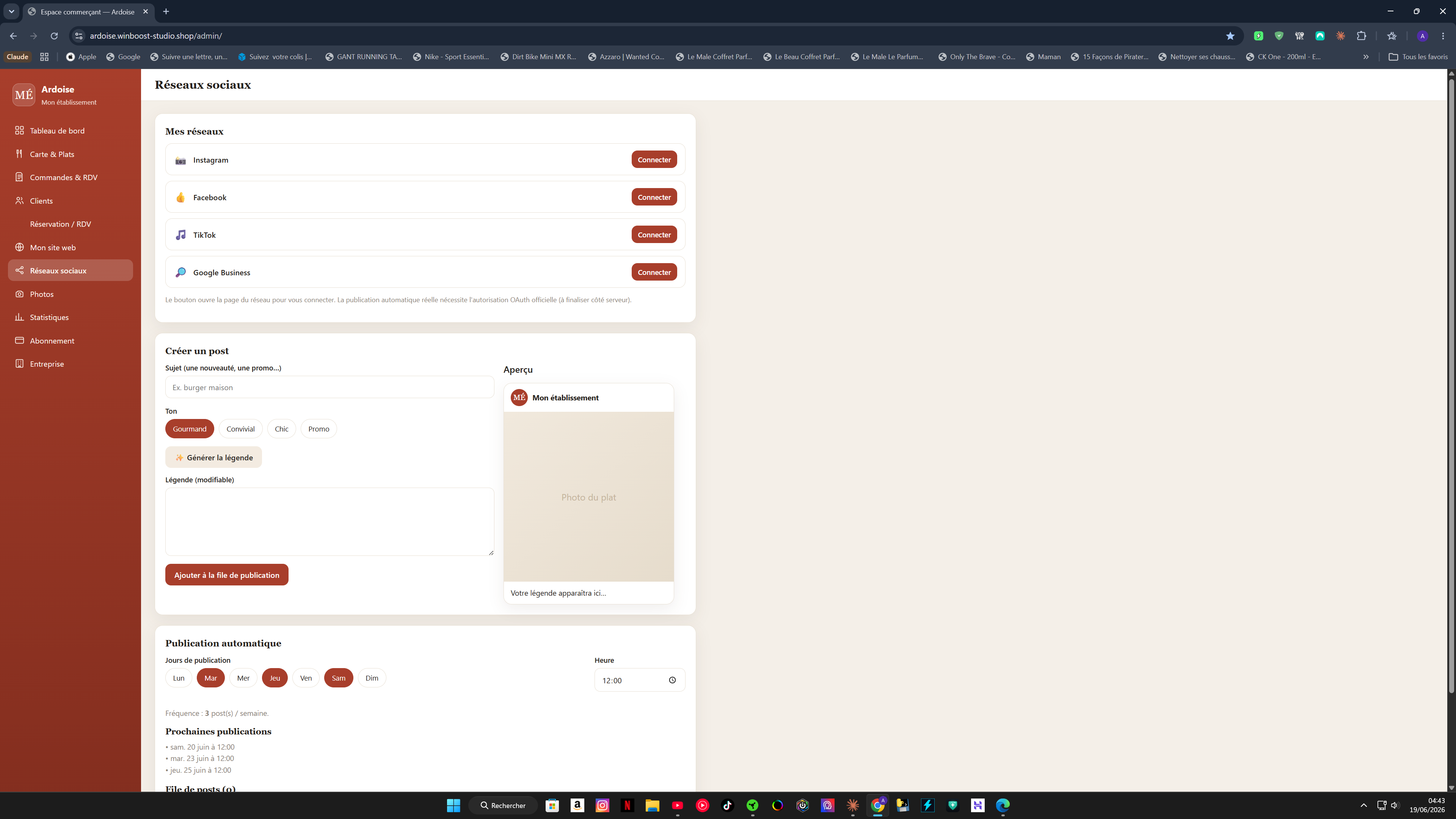Open Réservation / RDV entry
This screenshot has width=1456, height=819.
coord(71,224)
